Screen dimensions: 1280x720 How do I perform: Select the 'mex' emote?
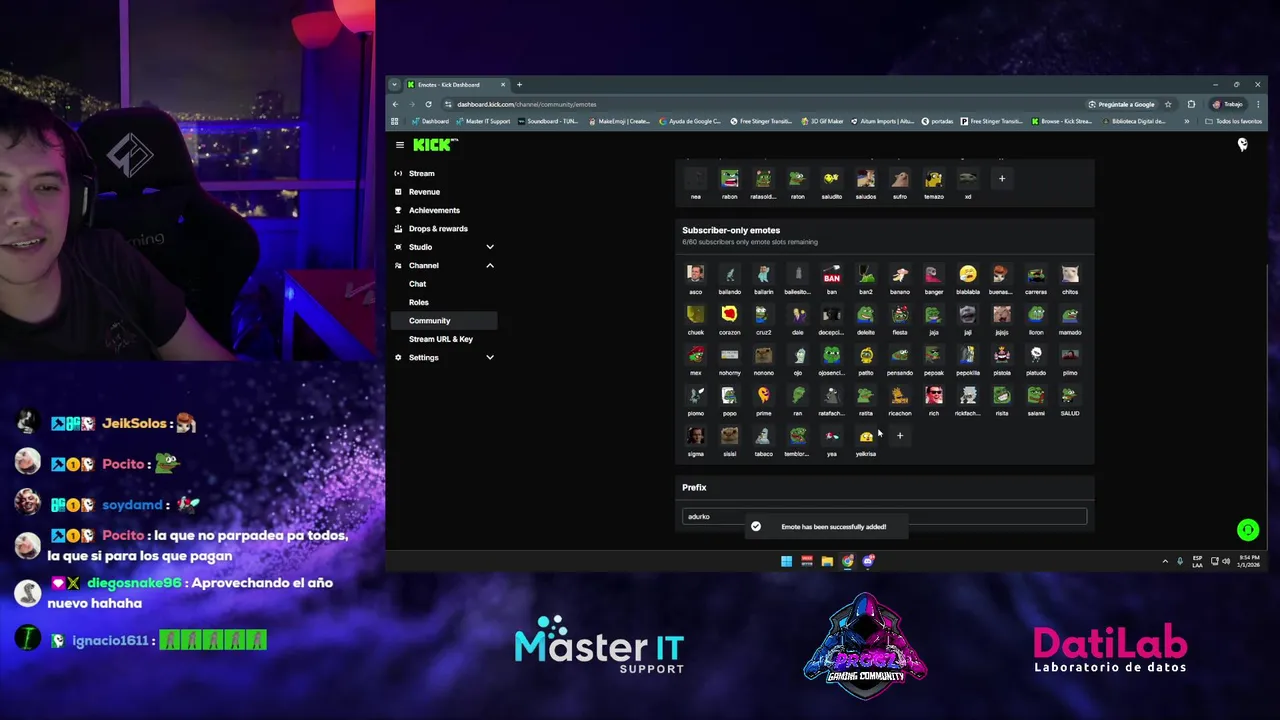[x=695, y=355]
